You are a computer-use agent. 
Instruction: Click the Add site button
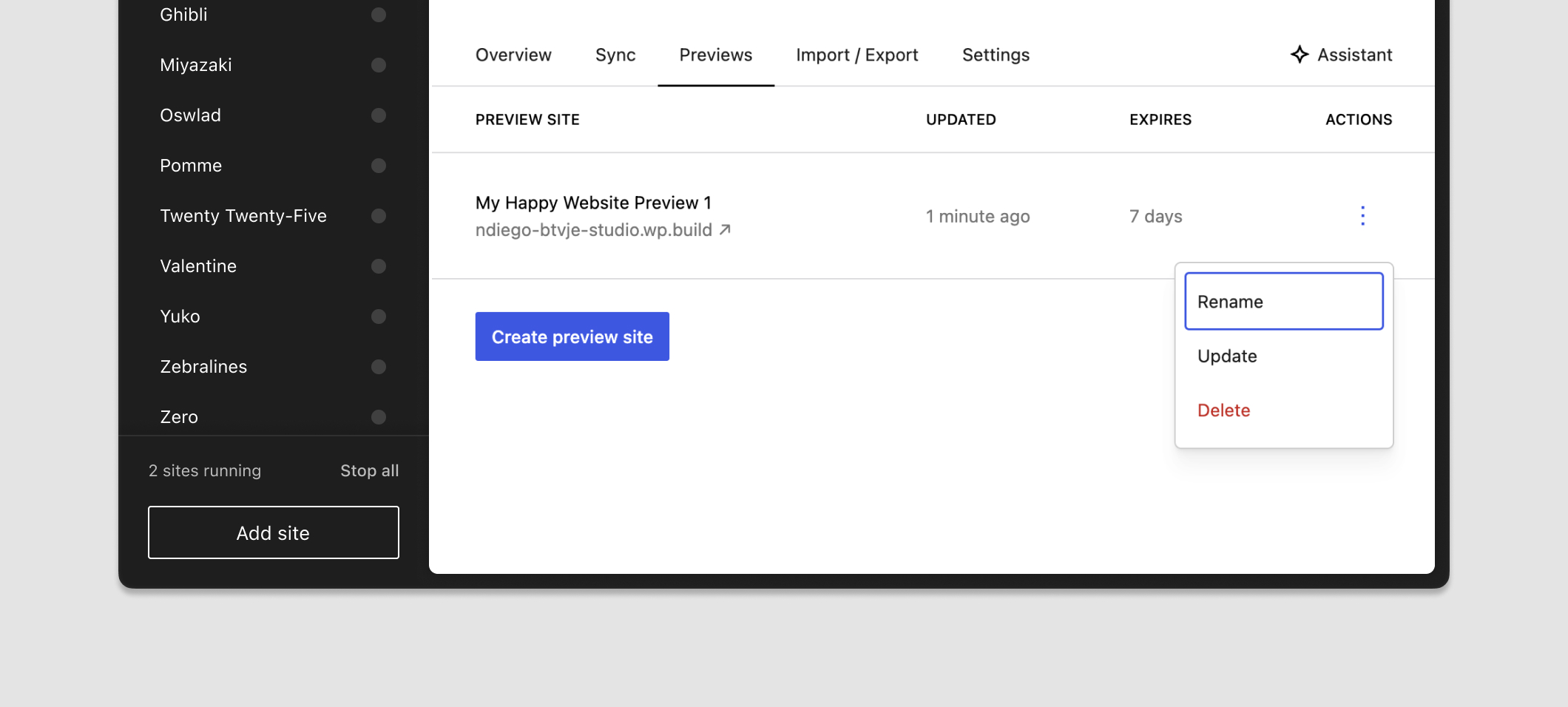[274, 532]
